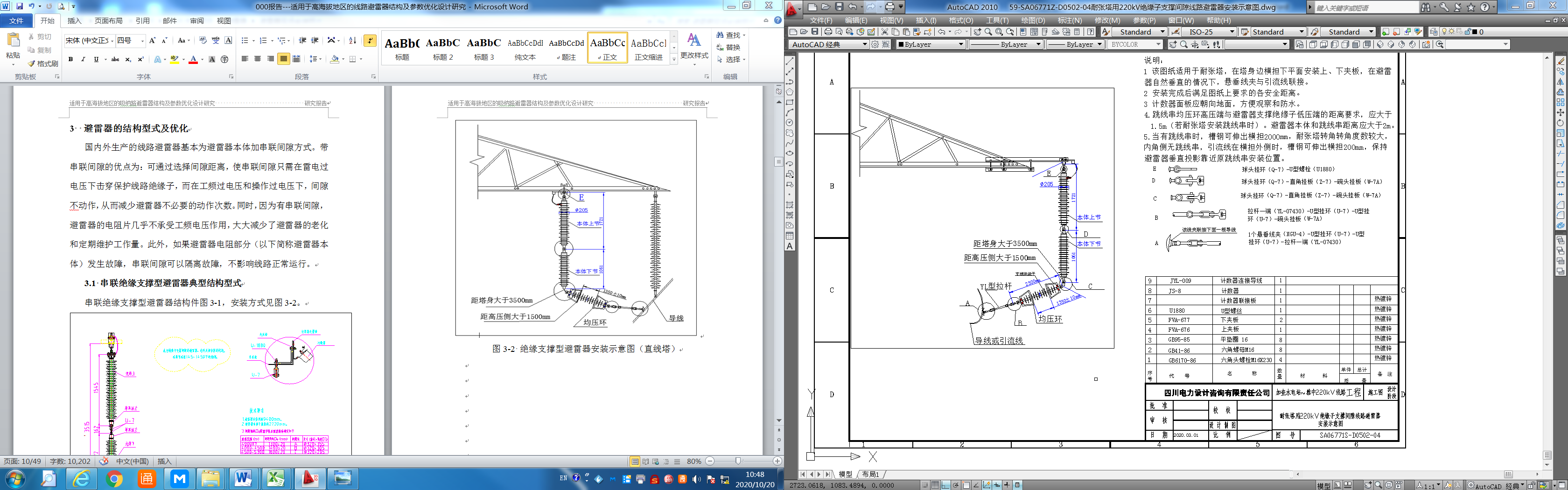
Task: Clear formatting with eraser icon in Word
Action: coord(203,40)
